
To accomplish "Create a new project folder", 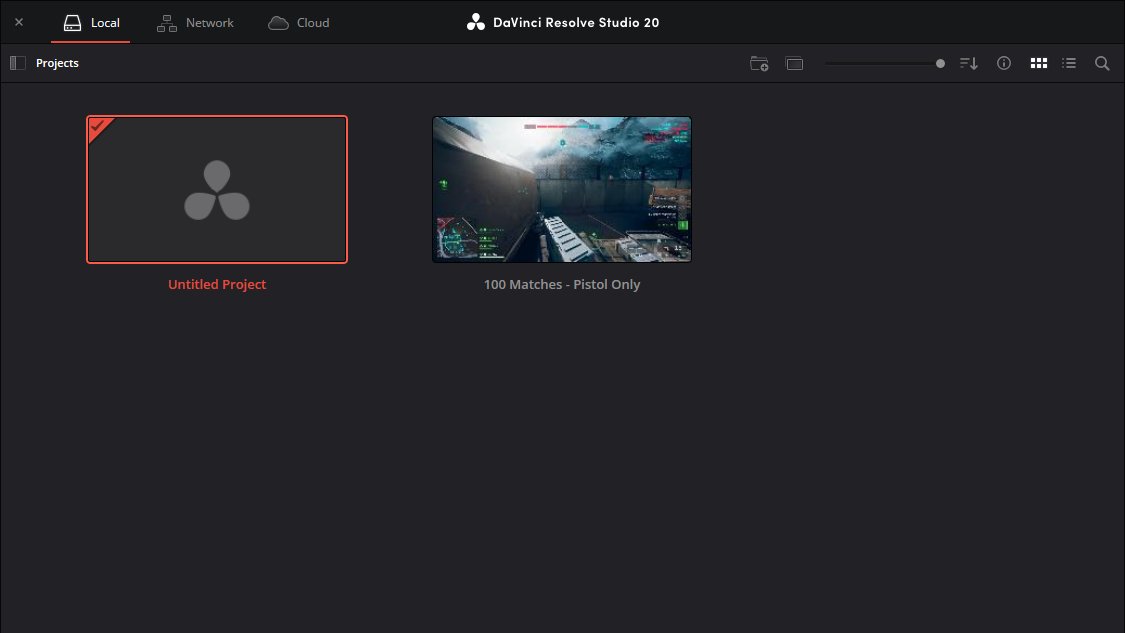I will (x=759, y=62).
